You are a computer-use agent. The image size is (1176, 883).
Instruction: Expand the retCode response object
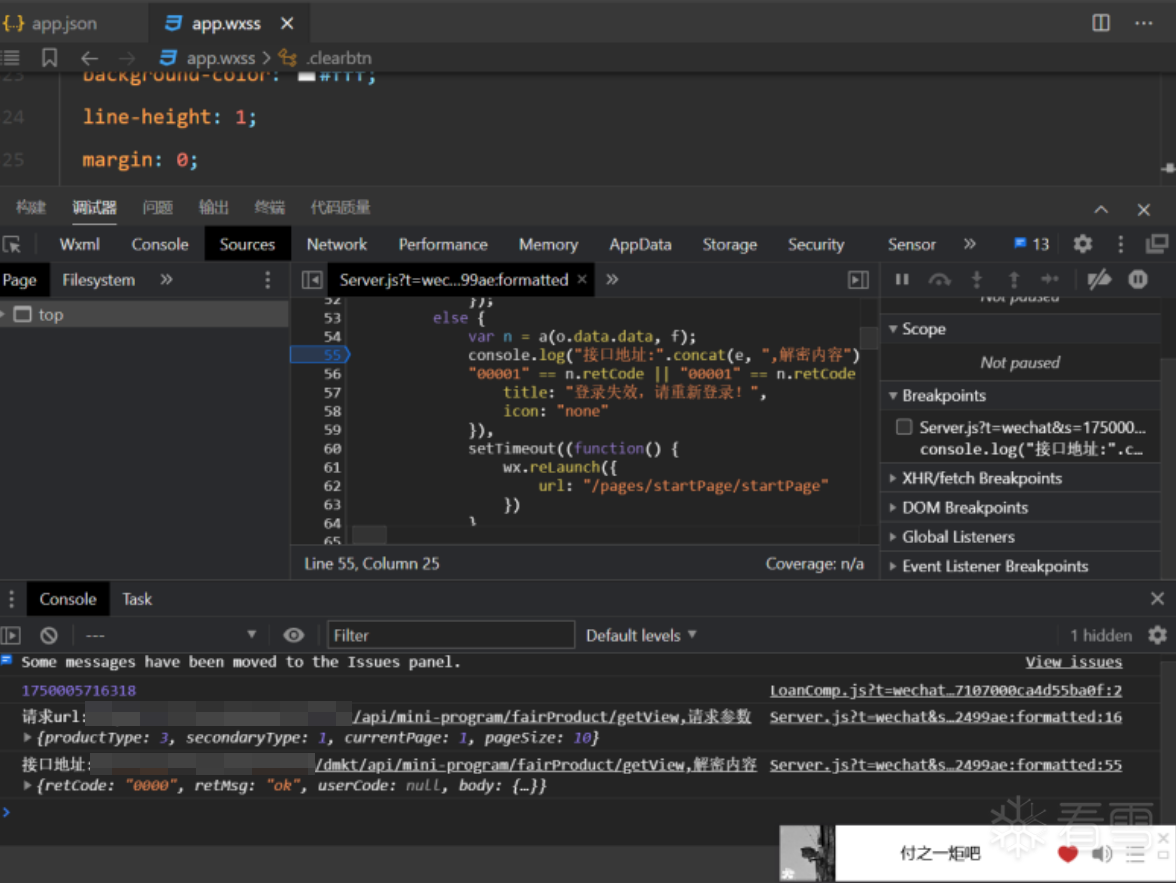coord(28,786)
